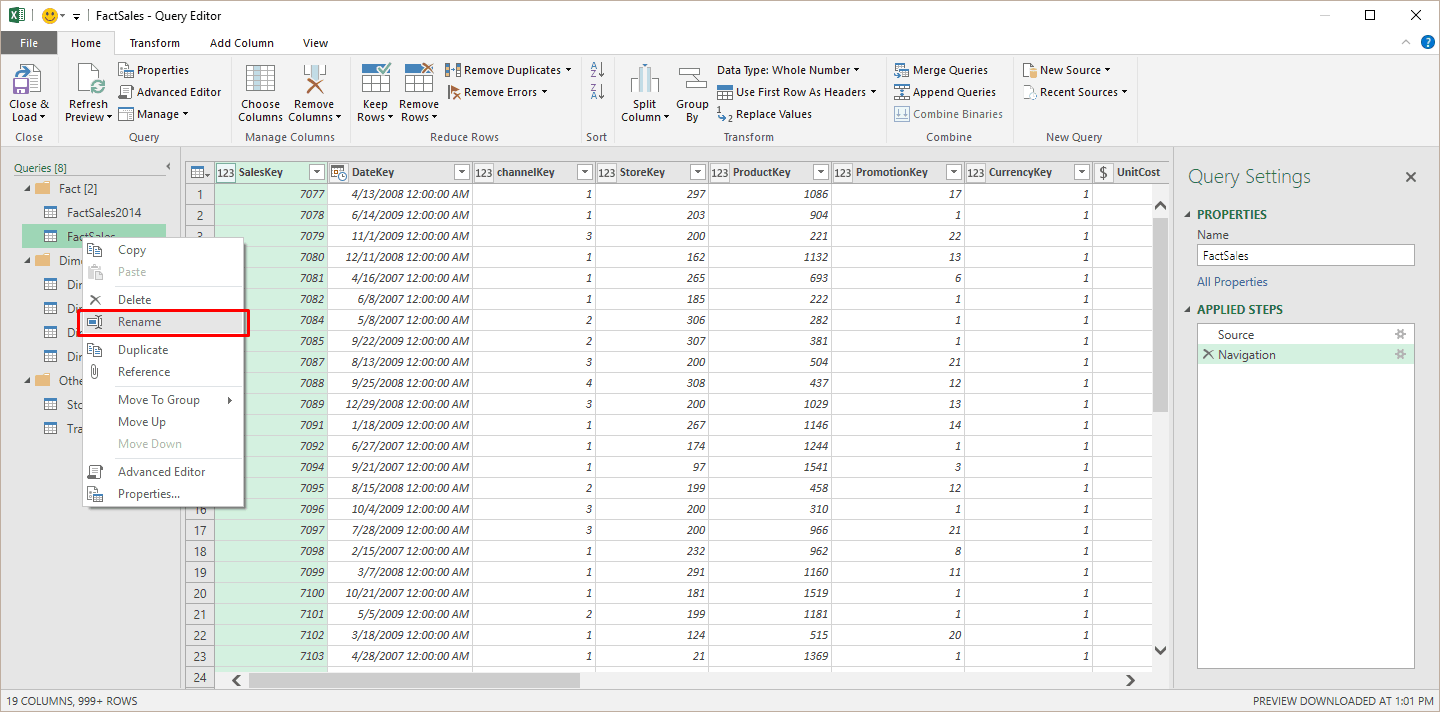This screenshot has height=712, width=1440.
Task: Choose Delete in the context menu
Action: [x=164, y=300]
